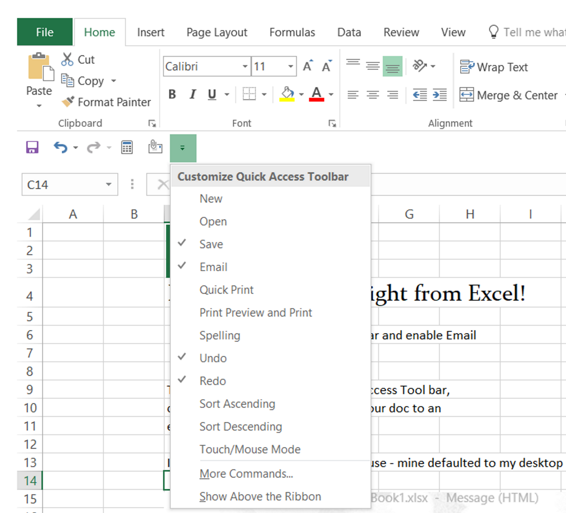This screenshot has width=566, height=513.
Task: Toggle Italic formatting
Action: [192, 94]
